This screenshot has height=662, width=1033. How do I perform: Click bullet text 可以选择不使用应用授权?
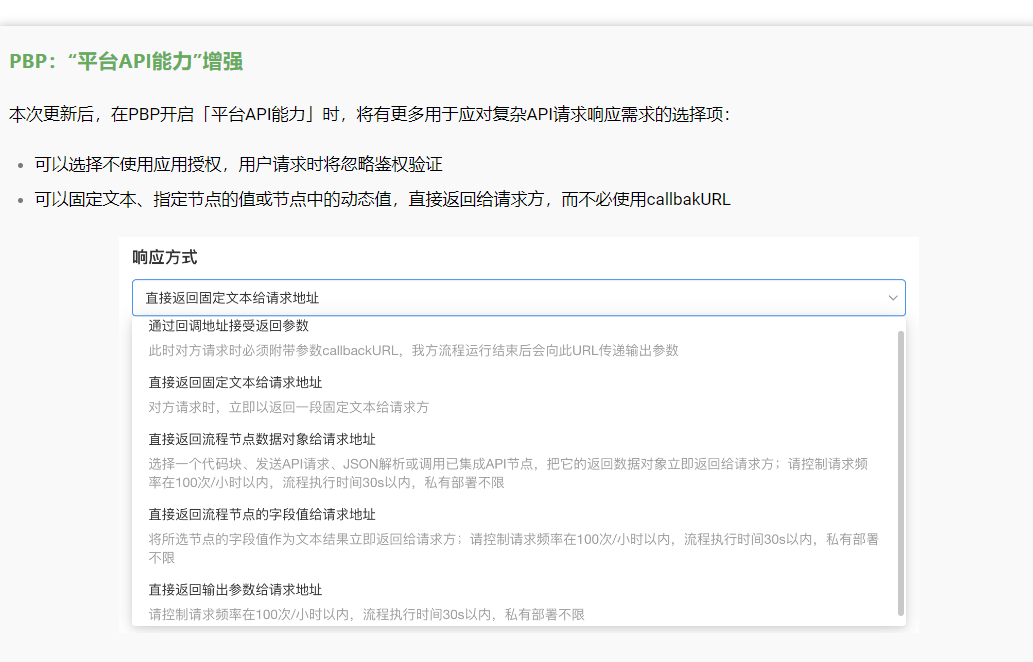tap(238, 164)
